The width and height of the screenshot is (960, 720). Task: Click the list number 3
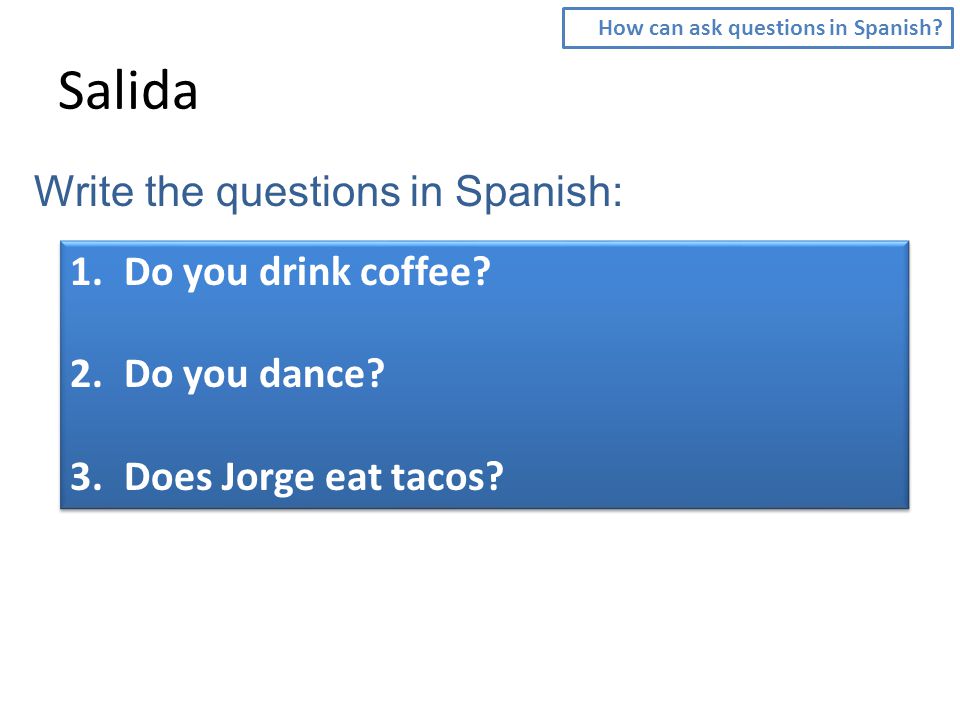tap(86, 476)
